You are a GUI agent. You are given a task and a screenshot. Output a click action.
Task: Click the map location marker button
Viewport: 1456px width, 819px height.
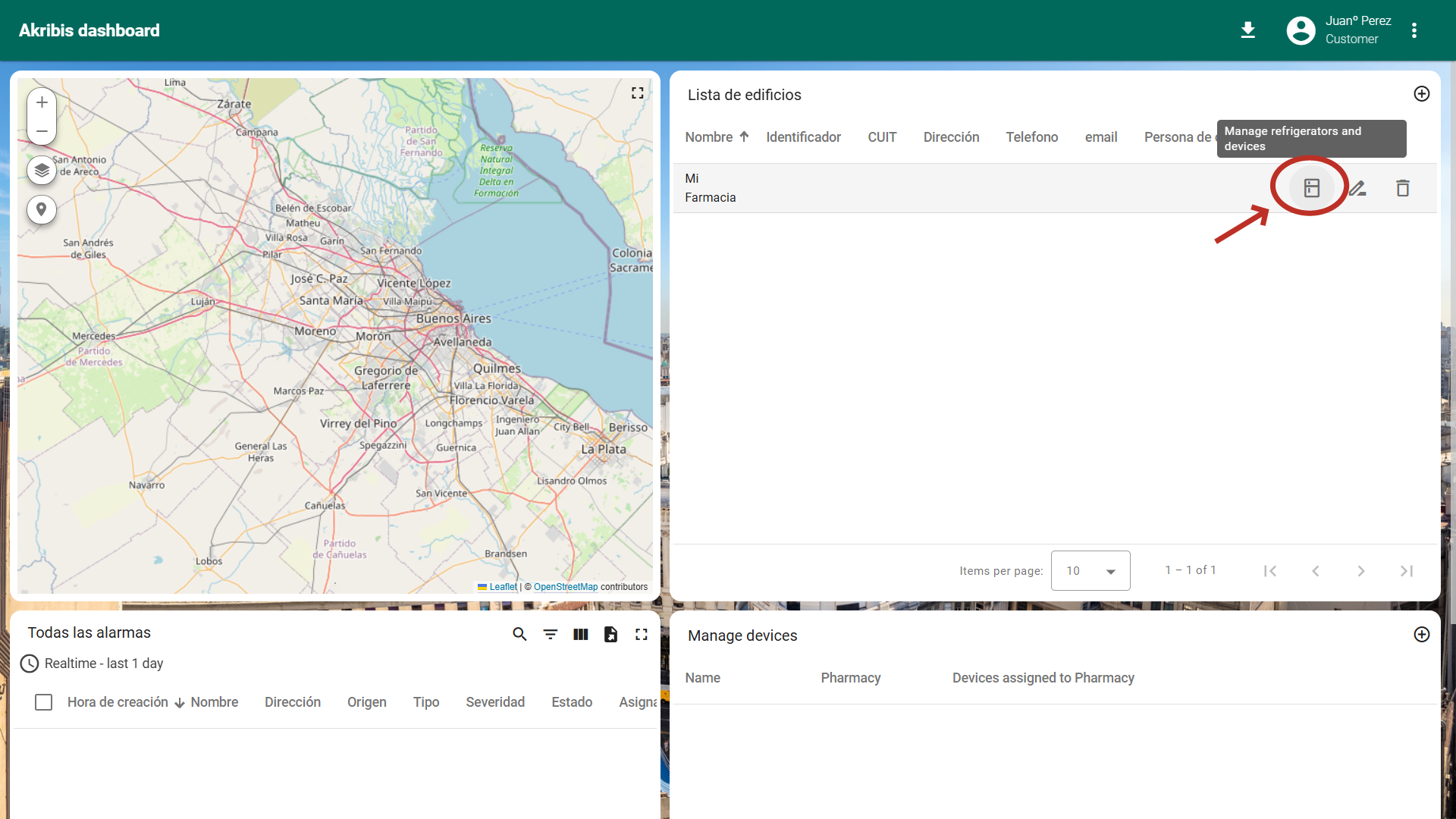(42, 209)
